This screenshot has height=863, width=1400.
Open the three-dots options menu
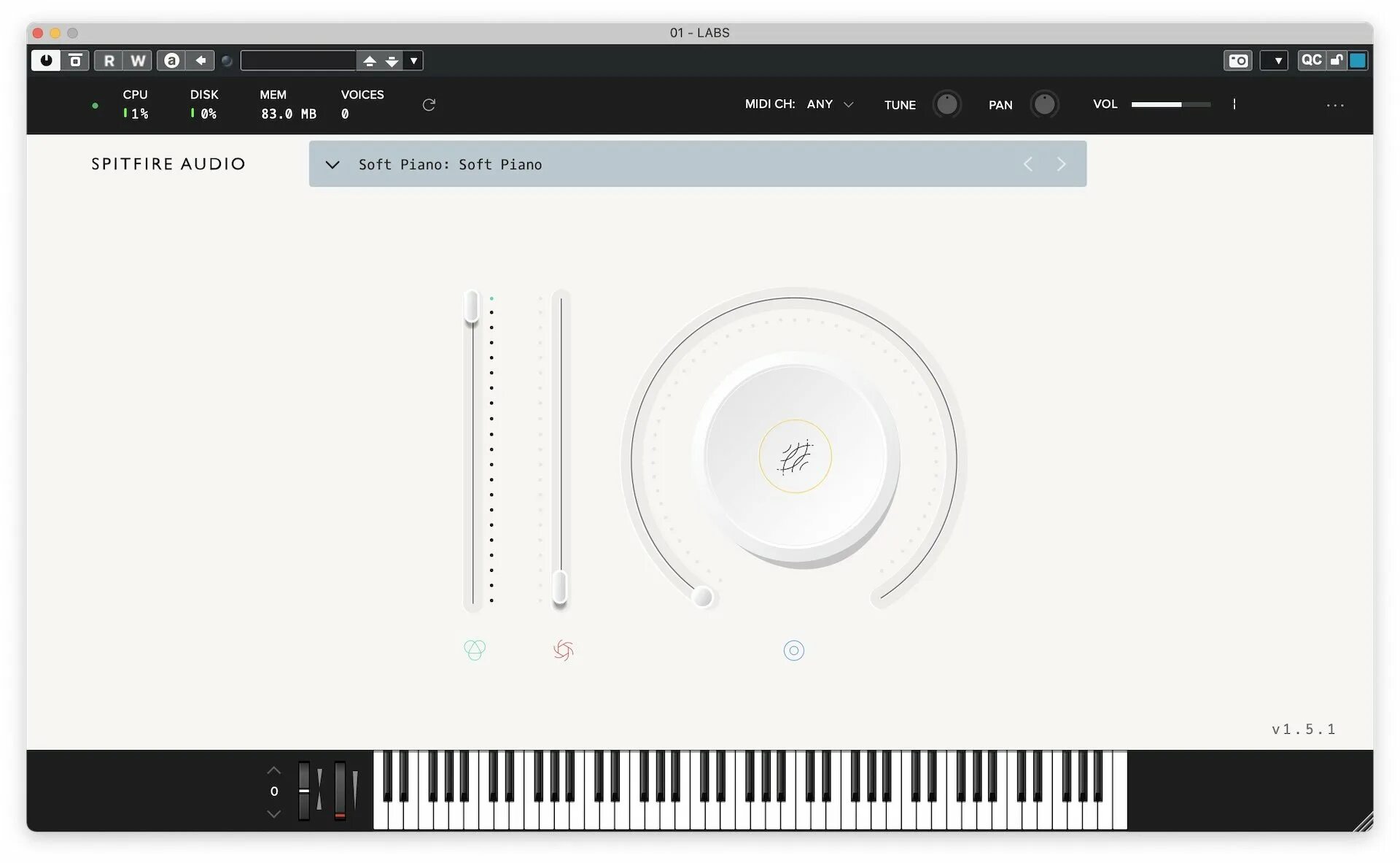click(x=1334, y=106)
